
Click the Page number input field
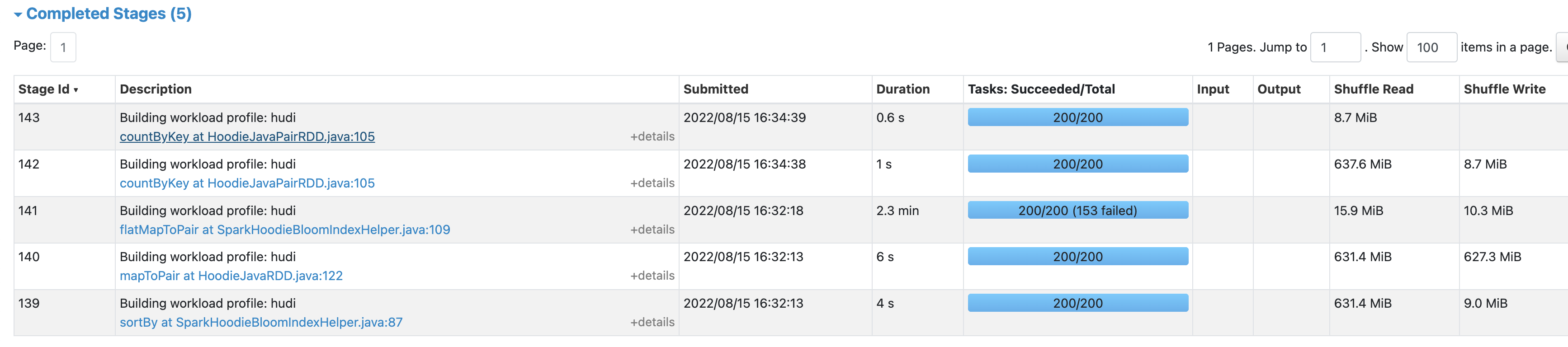click(63, 47)
